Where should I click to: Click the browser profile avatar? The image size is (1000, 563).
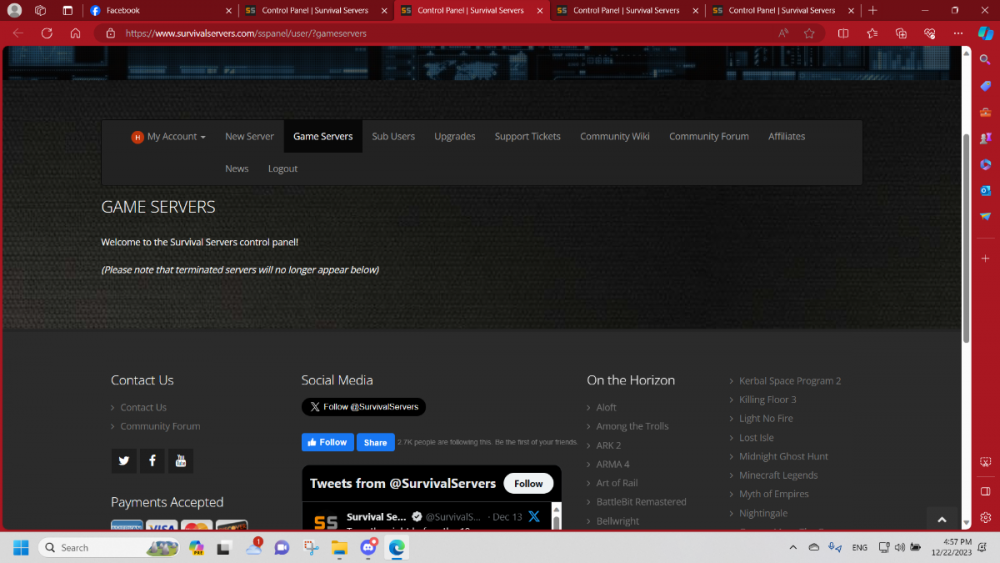(14, 10)
